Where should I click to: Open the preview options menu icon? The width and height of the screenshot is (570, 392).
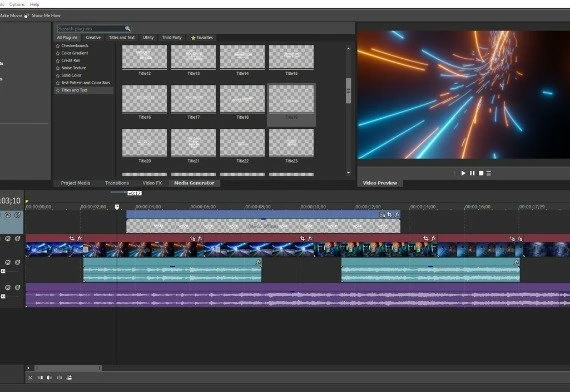tap(489, 173)
